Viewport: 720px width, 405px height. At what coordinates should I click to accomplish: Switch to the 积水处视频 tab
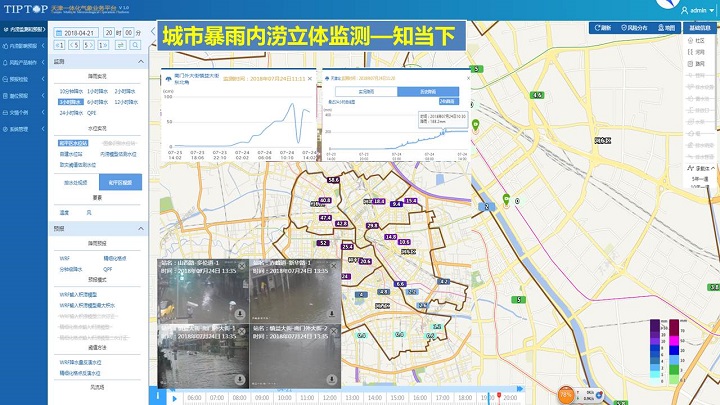pos(74,183)
